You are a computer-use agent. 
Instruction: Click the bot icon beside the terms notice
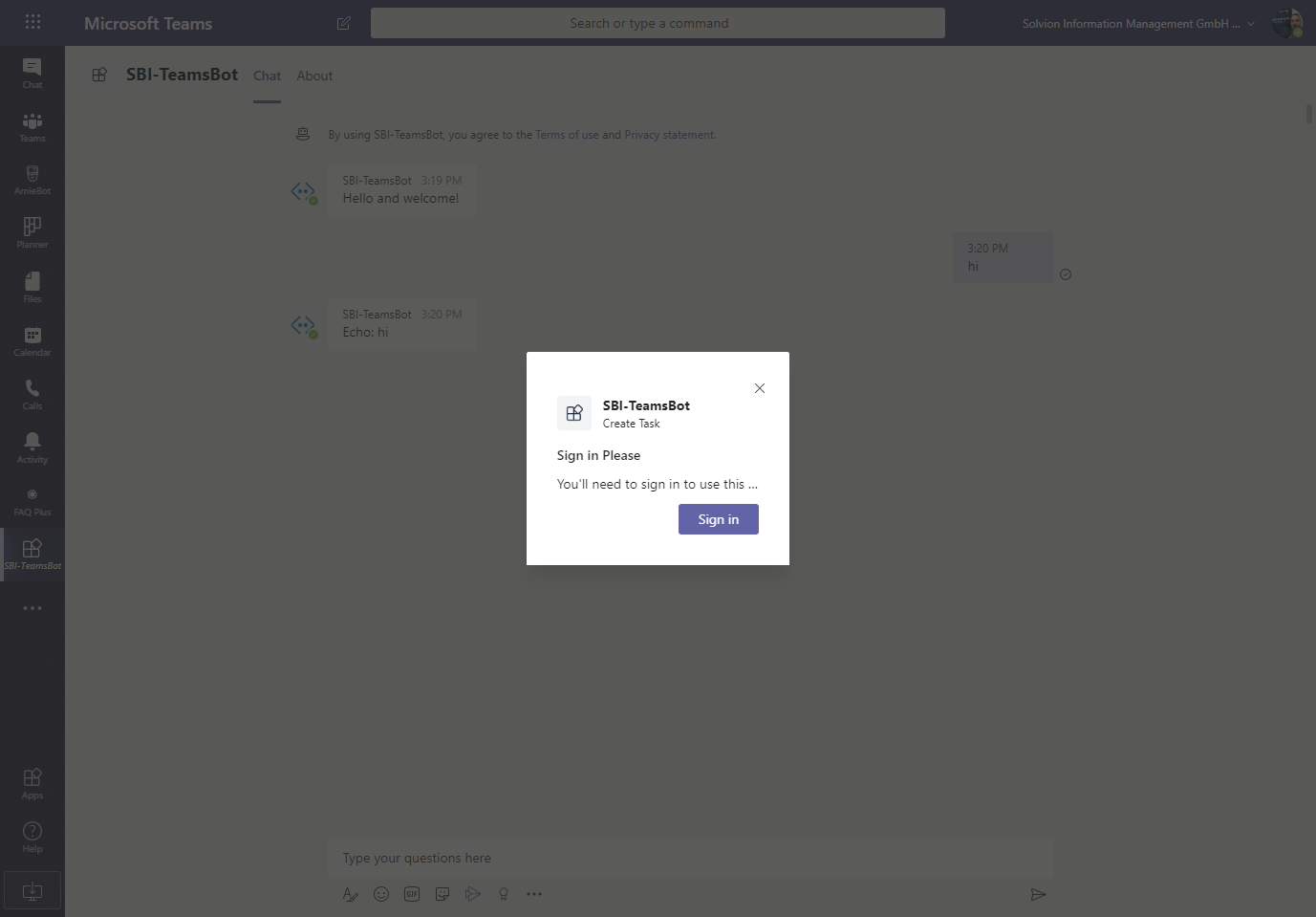click(x=303, y=134)
